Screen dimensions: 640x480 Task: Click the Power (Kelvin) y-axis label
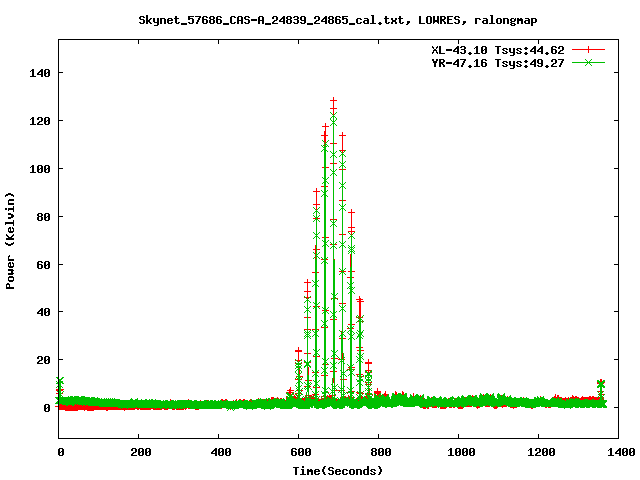[10, 241]
